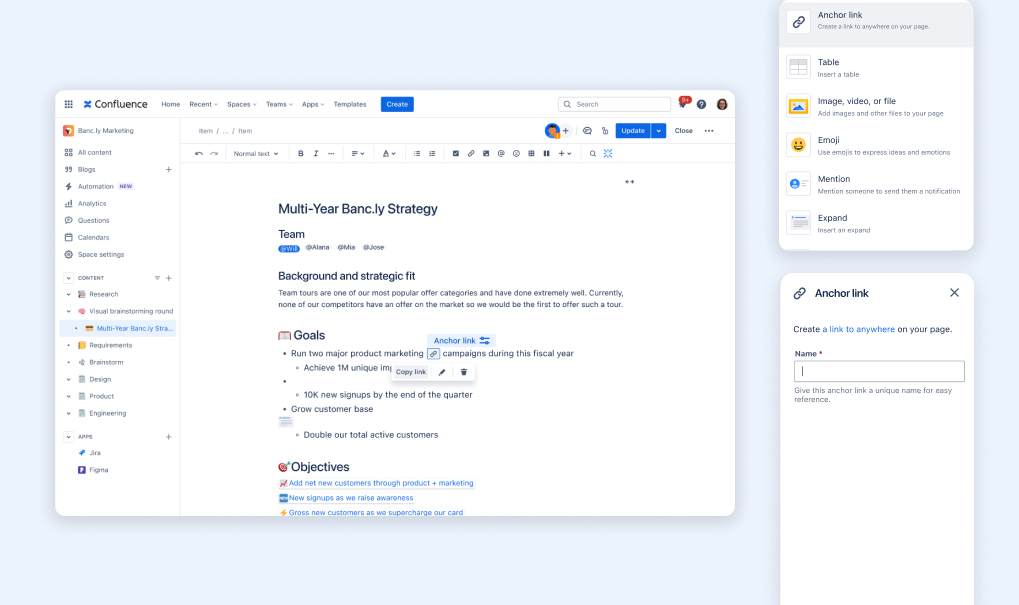Open the help question mark icon
1019x605 pixels.
[x=701, y=104]
